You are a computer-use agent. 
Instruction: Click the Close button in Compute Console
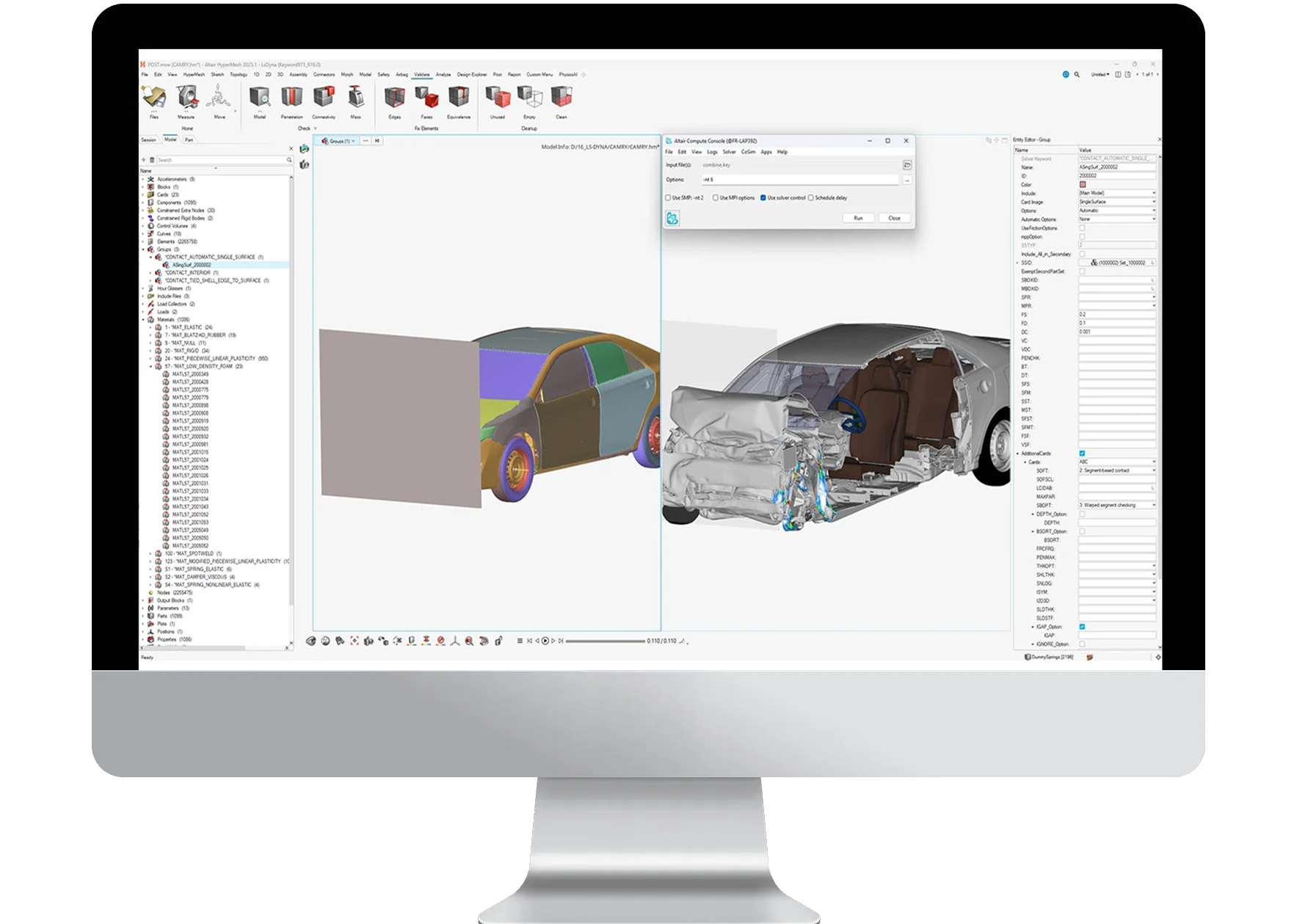click(894, 218)
